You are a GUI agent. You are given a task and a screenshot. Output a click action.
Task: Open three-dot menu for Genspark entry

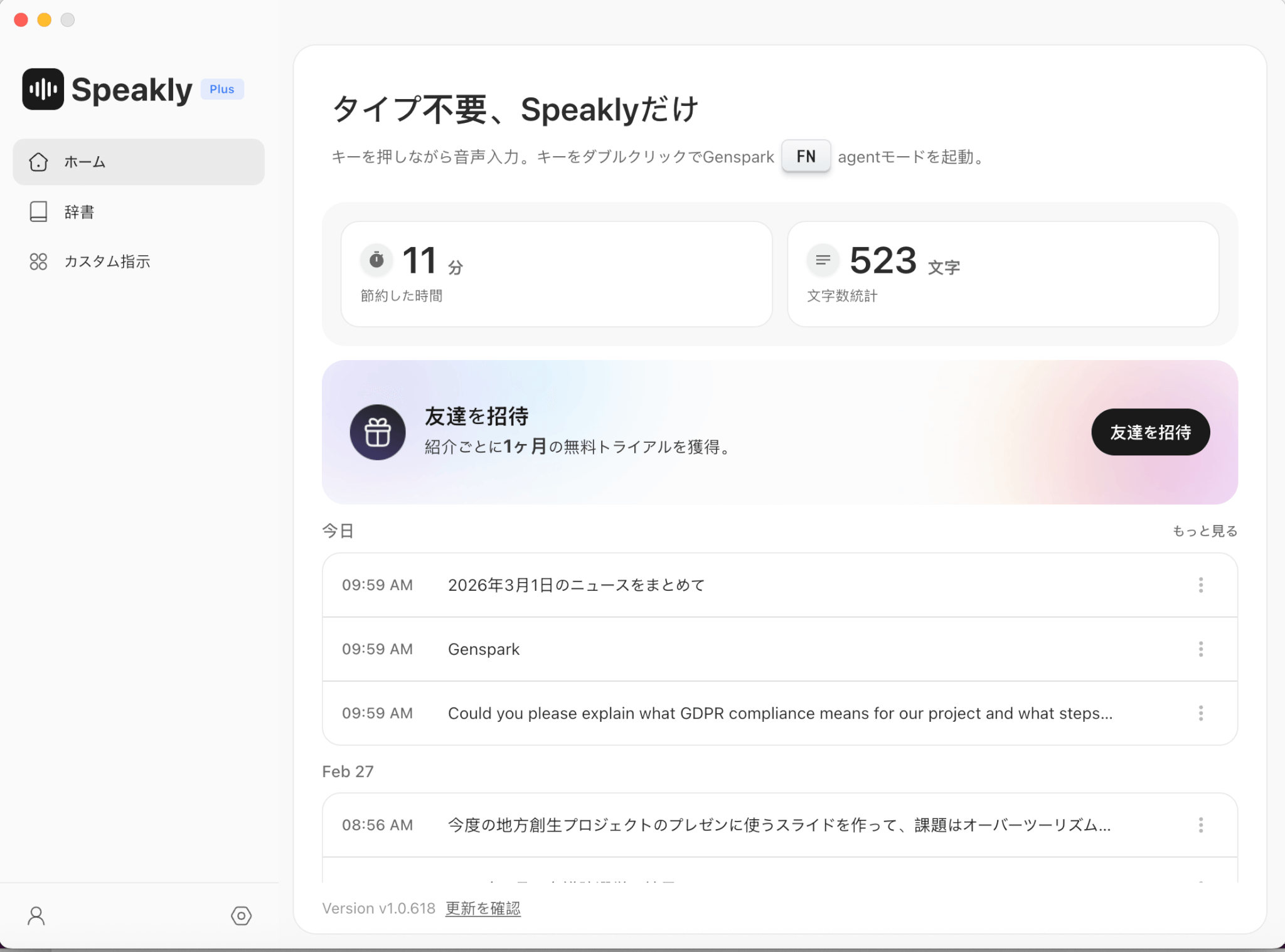pyautogui.click(x=1200, y=649)
